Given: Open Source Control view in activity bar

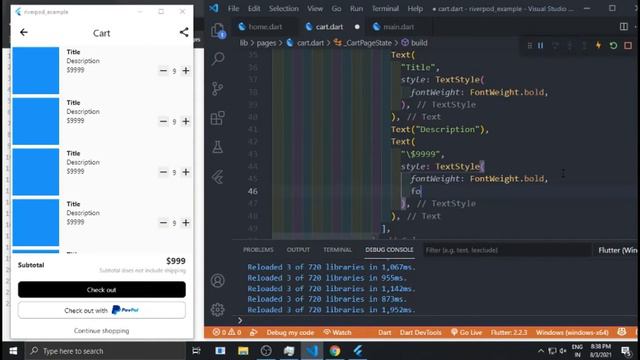Looking at the screenshot, I should 218,88.
